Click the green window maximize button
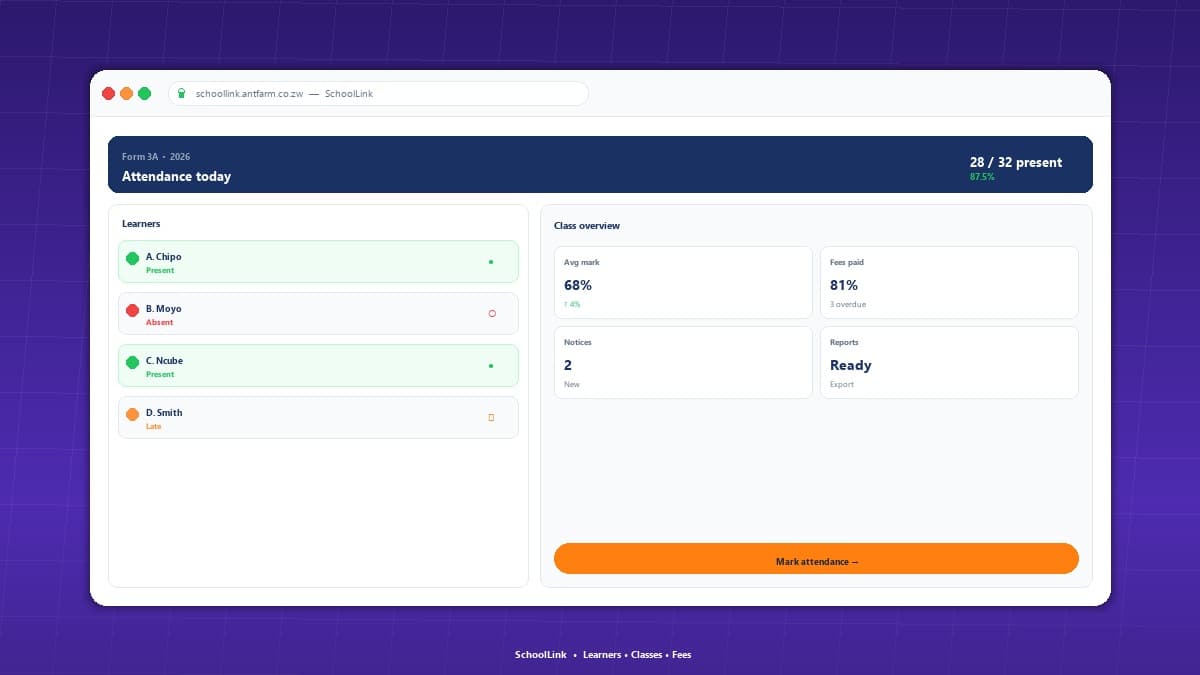1200x675 pixels. pos(144,94)
